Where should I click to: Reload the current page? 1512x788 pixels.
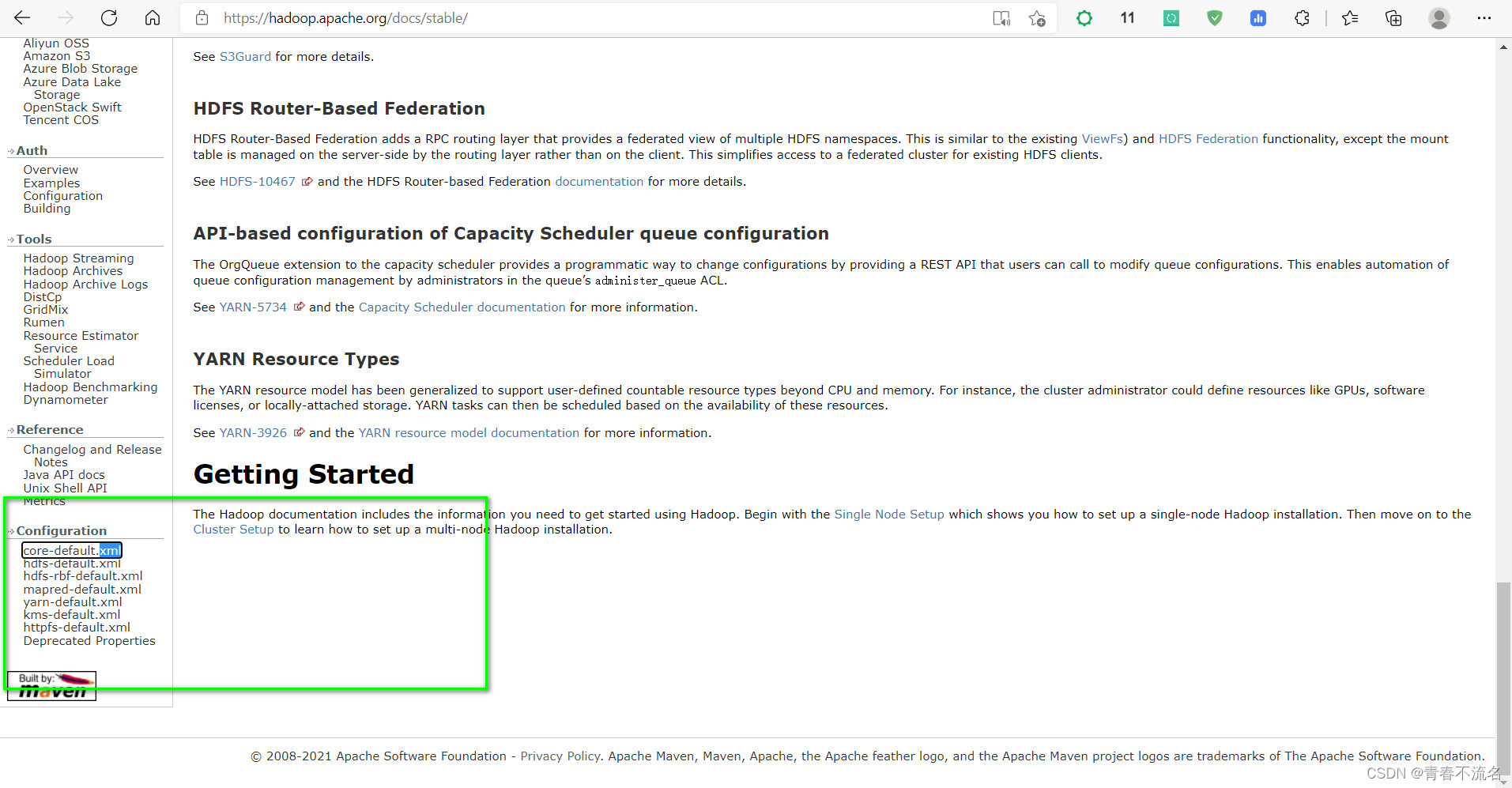109,17
